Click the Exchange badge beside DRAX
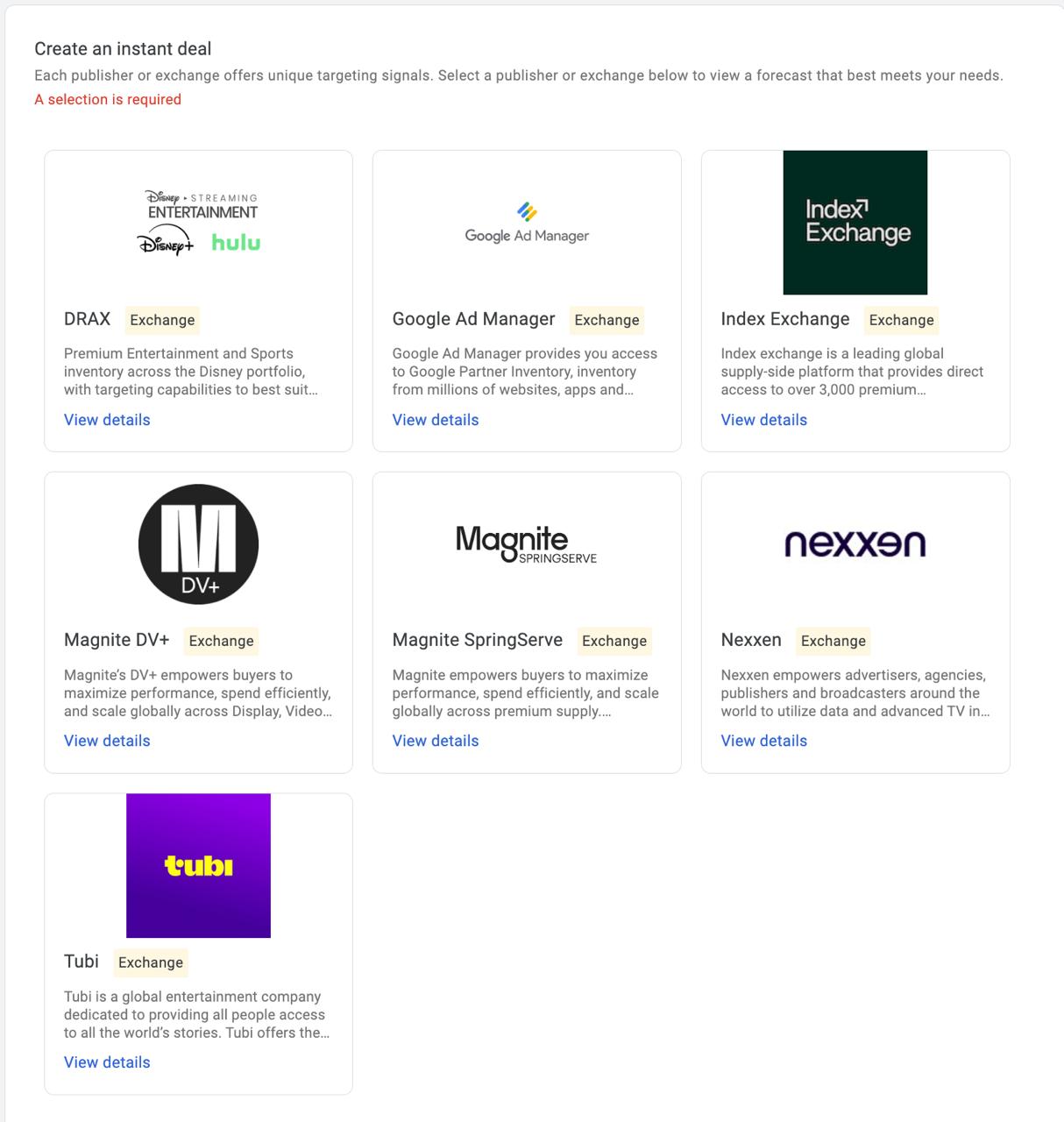Screen dimensions: 1064x1122 pos(162,320)
